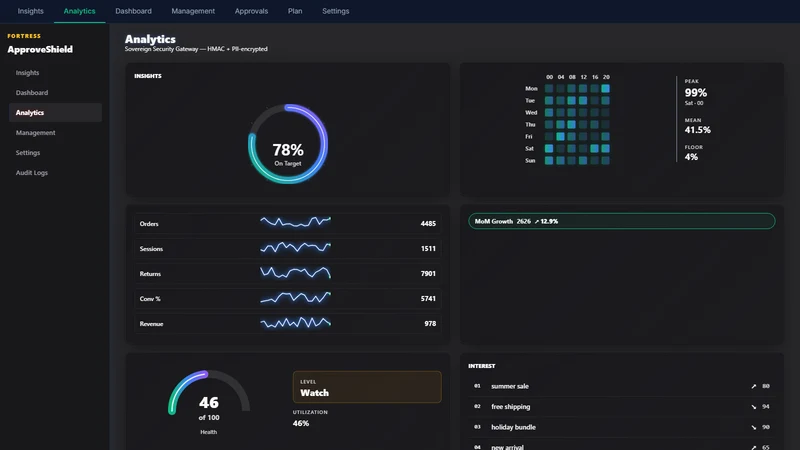Go to Settings in the sidebar
Image resolution: width=800 pixels, height=450 pixels.
55,153
